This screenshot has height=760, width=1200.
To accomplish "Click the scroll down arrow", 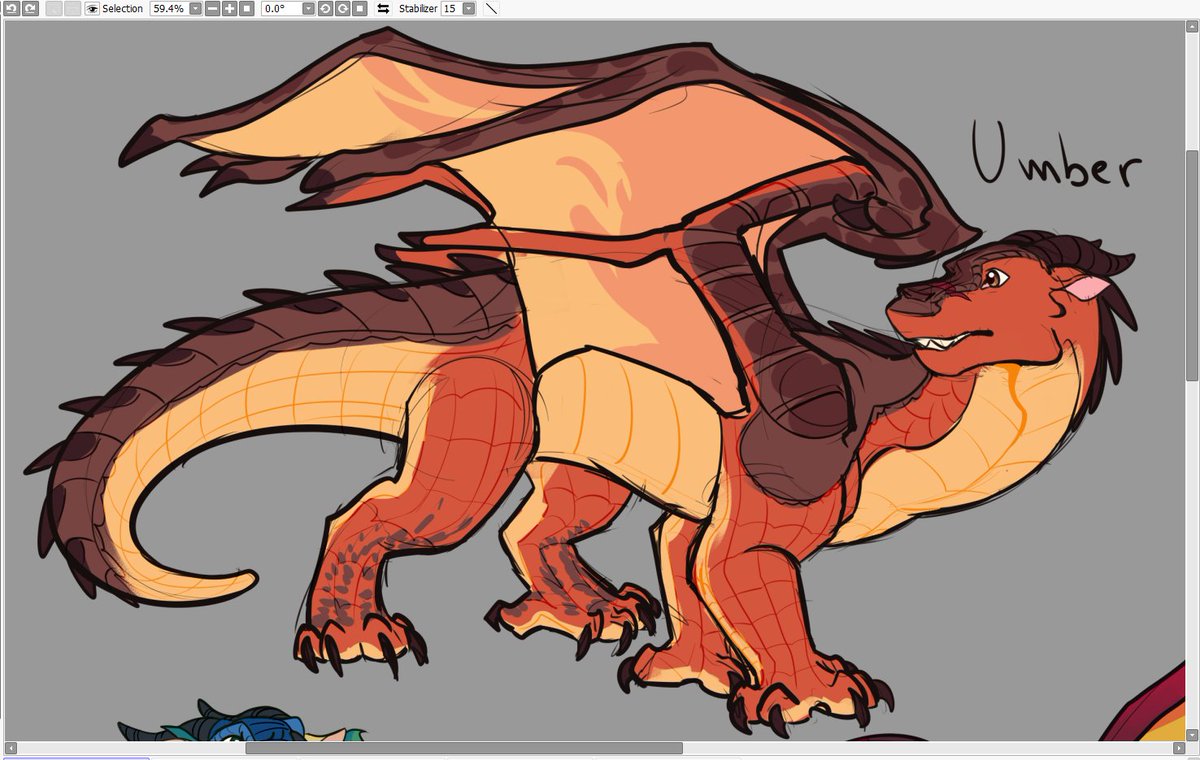I will pos(1192,733).
